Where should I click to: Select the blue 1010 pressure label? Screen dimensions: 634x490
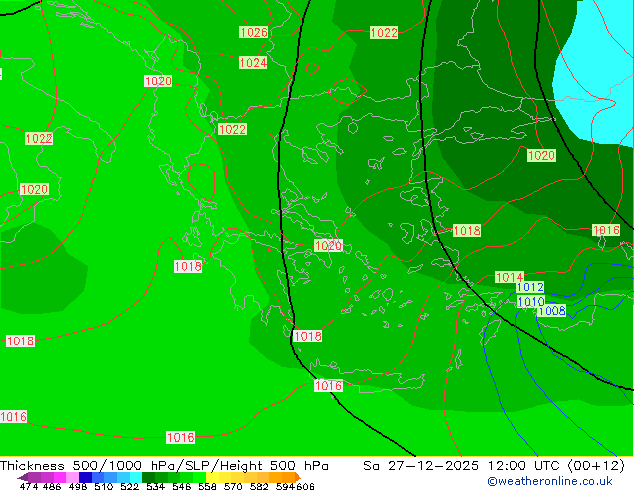click(531, 302)
